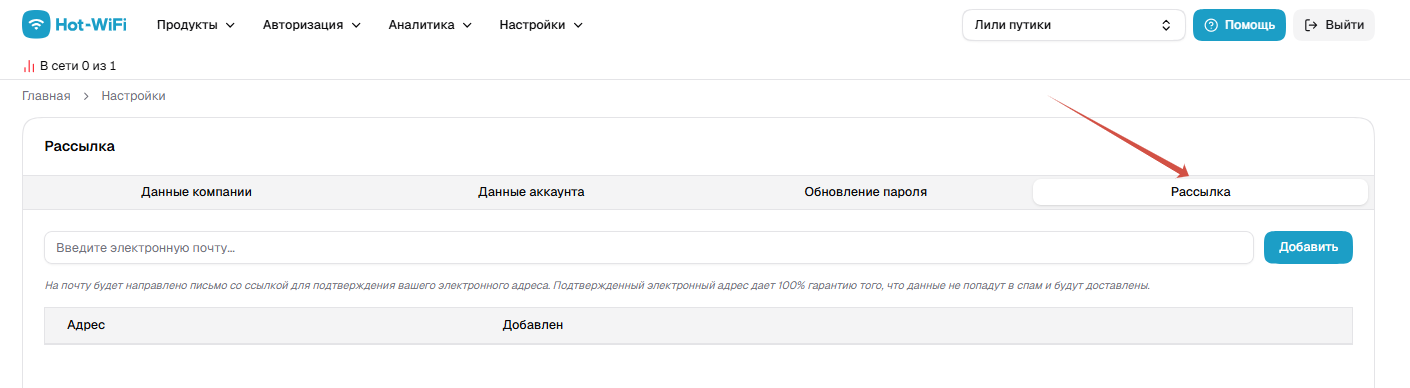1410x388 pixels.
Task: Open the Настройки menu
Action: point(541,24)
